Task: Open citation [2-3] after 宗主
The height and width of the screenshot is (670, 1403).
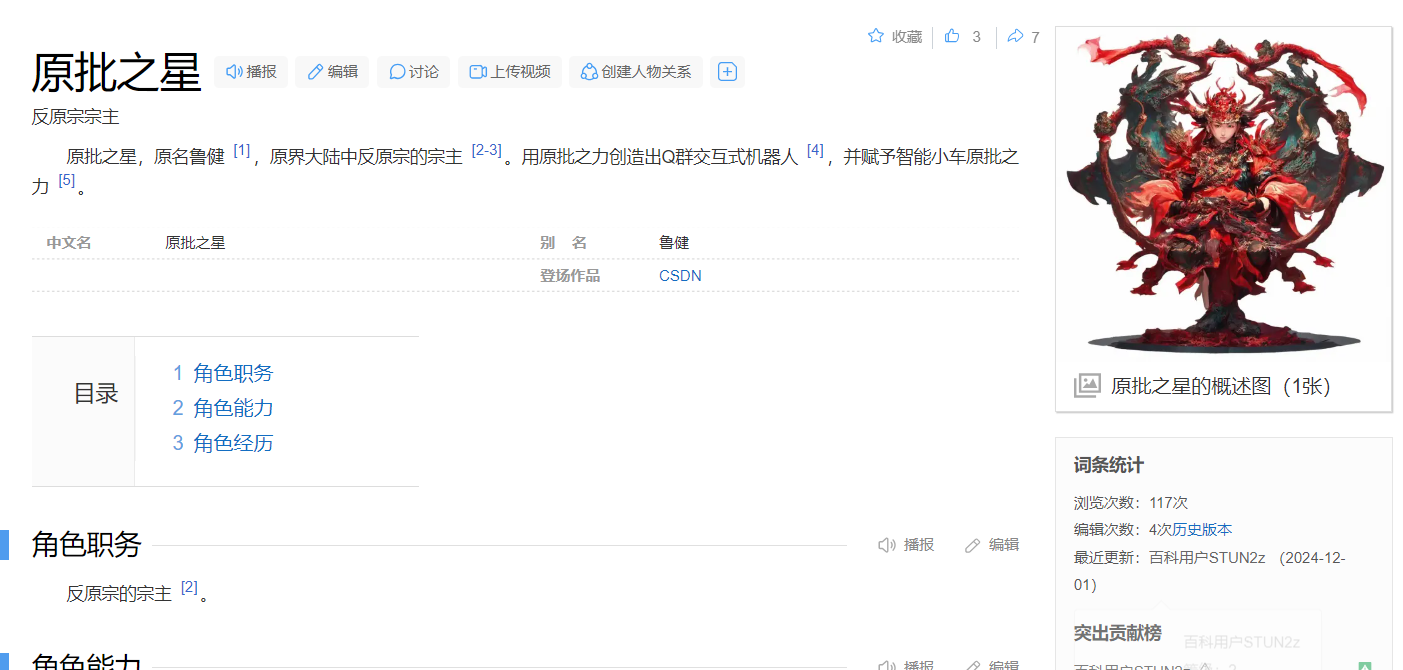Action: (486, 150)
